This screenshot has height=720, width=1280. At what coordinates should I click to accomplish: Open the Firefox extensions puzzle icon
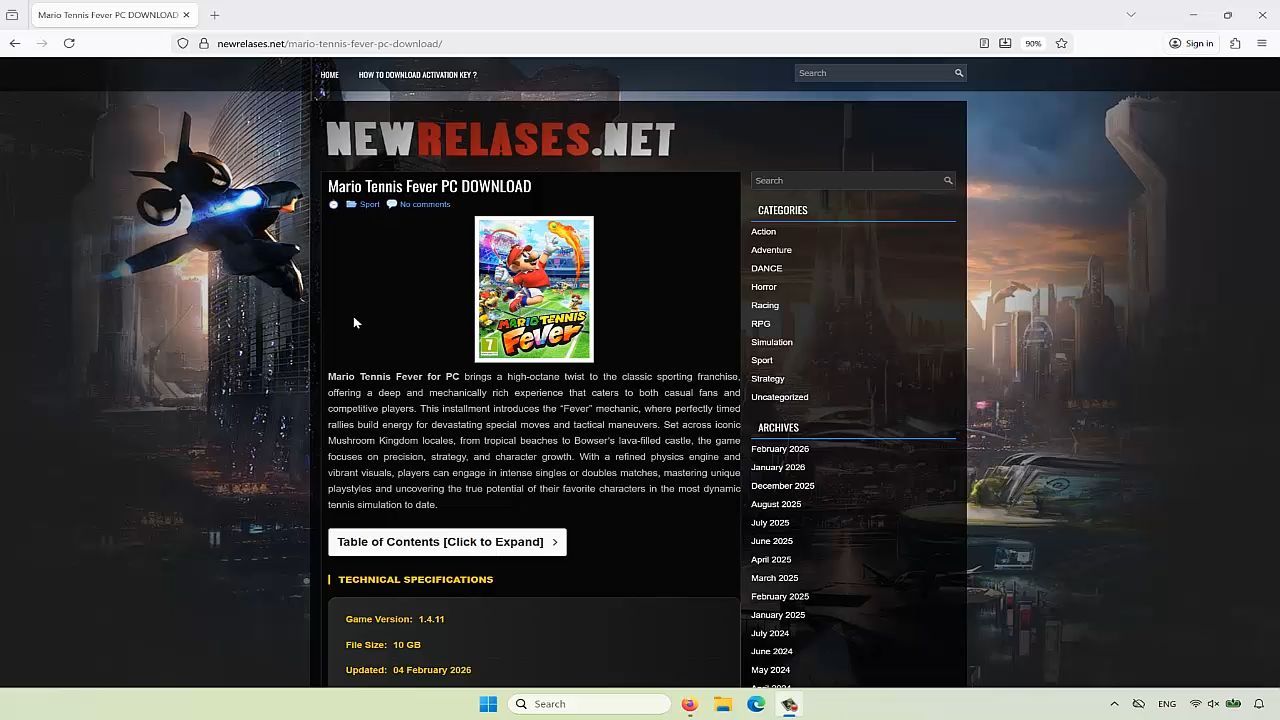[x=1235, y=43]
